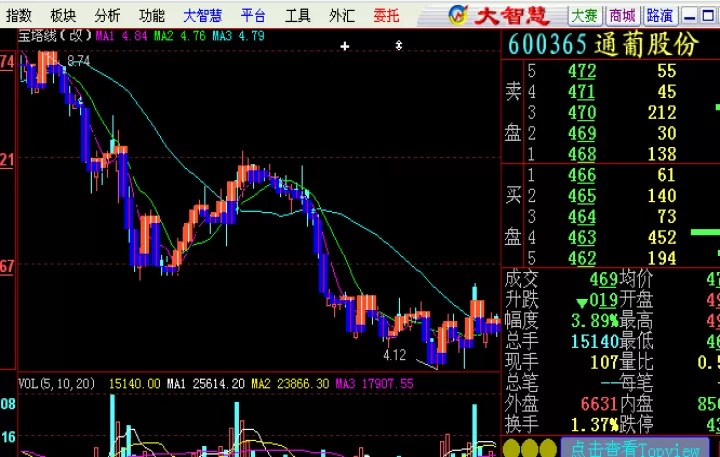Click the second yellow circle icon
This screenshot has height=457, width=720.
pyautogui.click(x=530, y=448)
